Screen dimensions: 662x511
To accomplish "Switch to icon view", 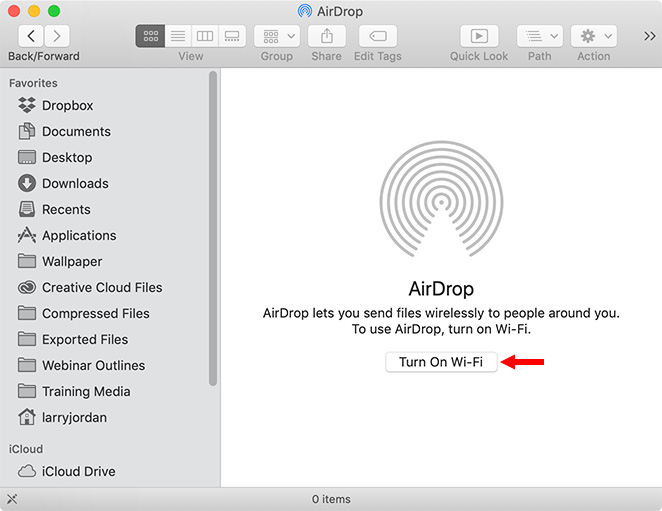I will click(150, 36).
